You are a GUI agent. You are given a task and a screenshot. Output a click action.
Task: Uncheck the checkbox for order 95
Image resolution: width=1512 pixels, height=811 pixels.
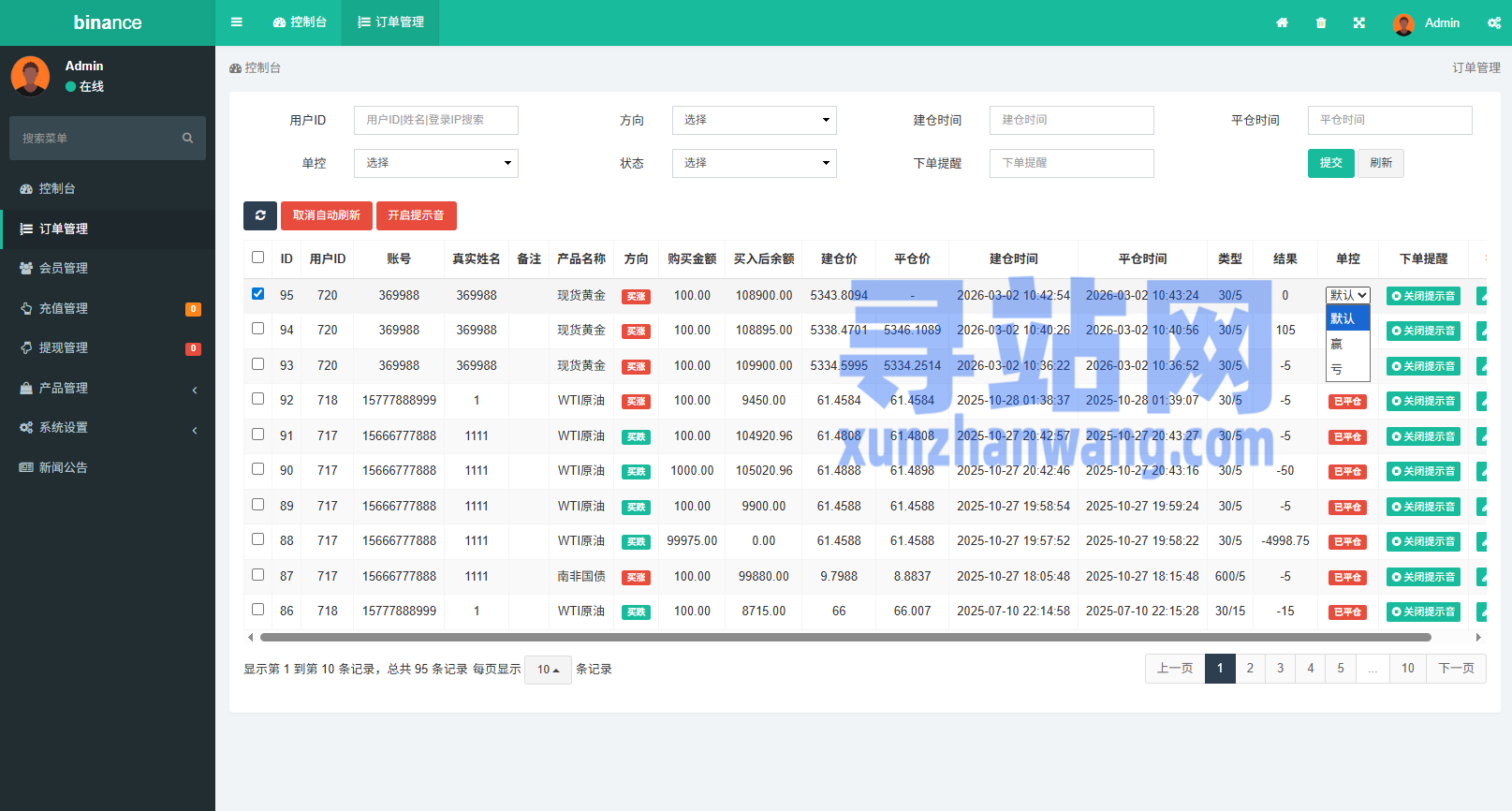pos(258,294)
